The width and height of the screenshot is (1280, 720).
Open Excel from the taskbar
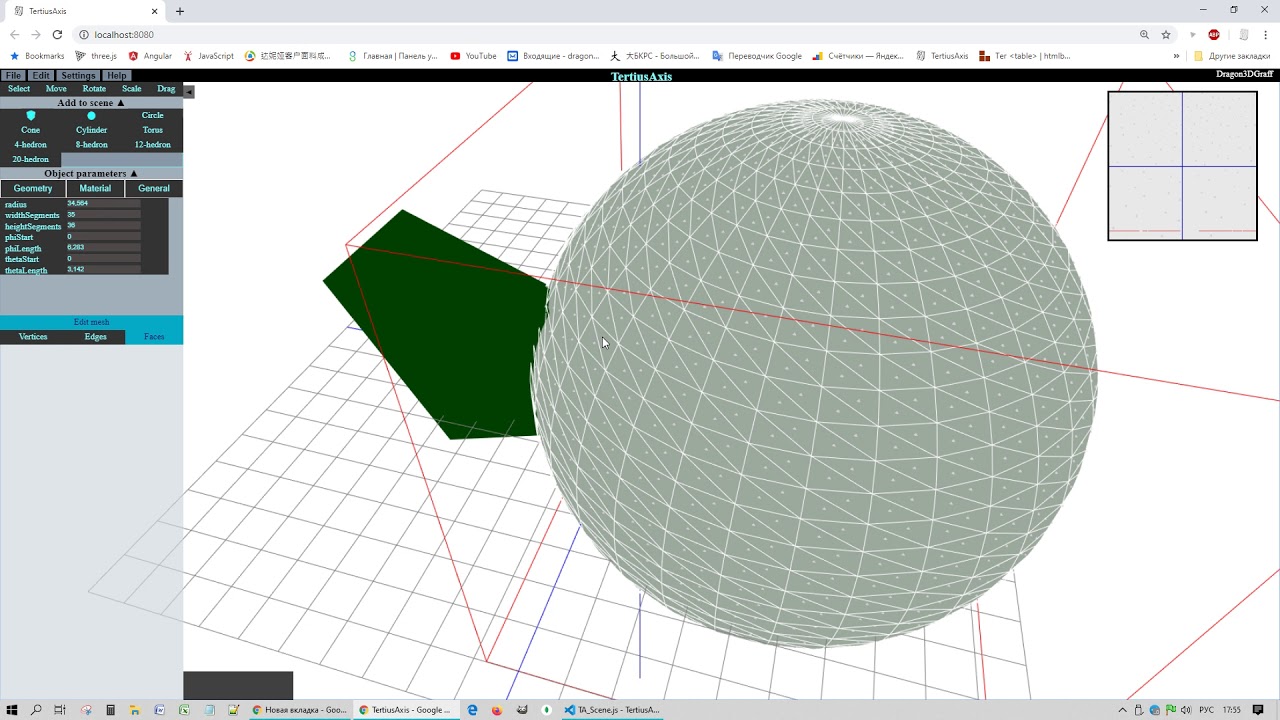click(184, 710)
